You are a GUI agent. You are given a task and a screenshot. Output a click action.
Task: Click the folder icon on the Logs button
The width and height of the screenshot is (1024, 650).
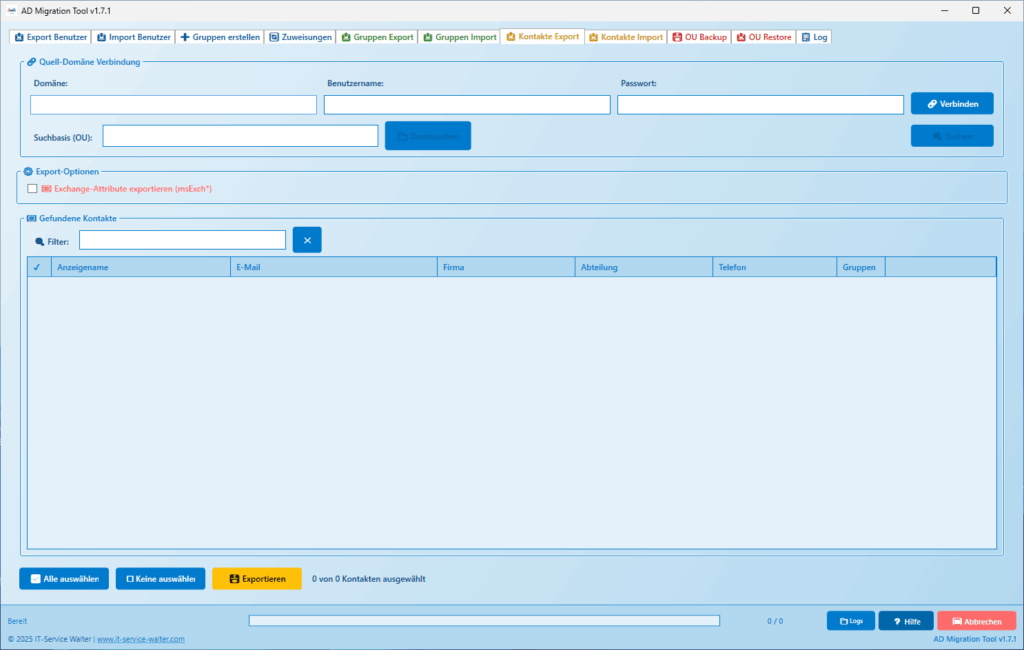(x=843, y=621)
